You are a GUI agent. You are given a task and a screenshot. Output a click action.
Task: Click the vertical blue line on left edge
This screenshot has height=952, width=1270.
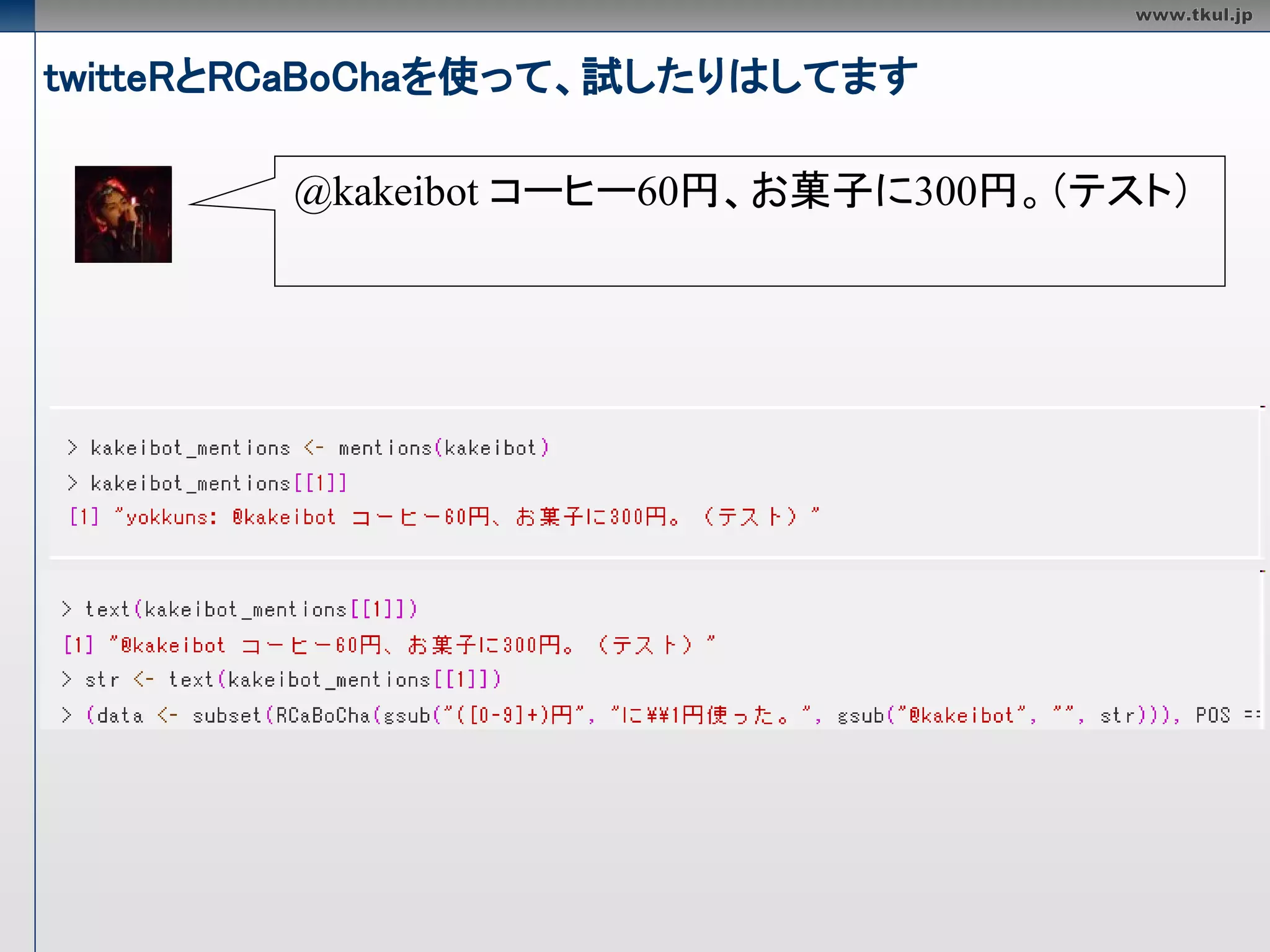35,496
